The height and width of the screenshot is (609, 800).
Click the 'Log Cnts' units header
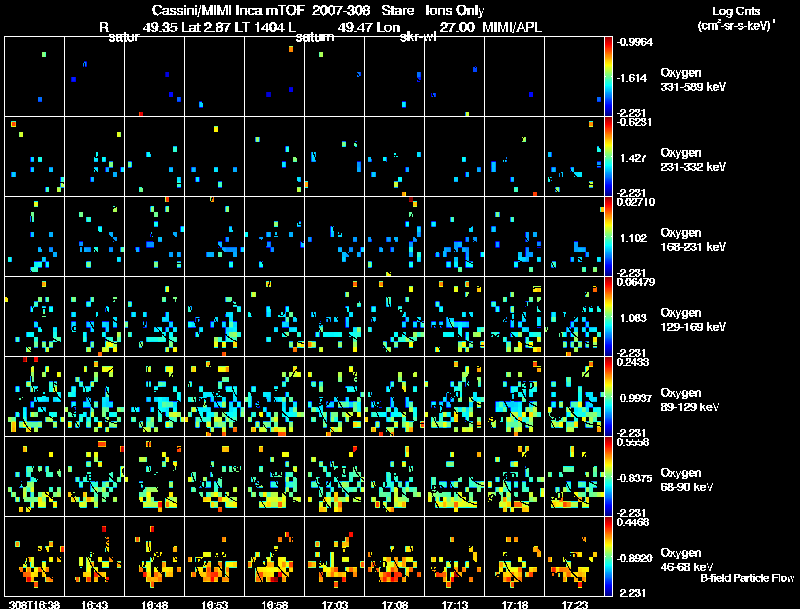[736, 11]
